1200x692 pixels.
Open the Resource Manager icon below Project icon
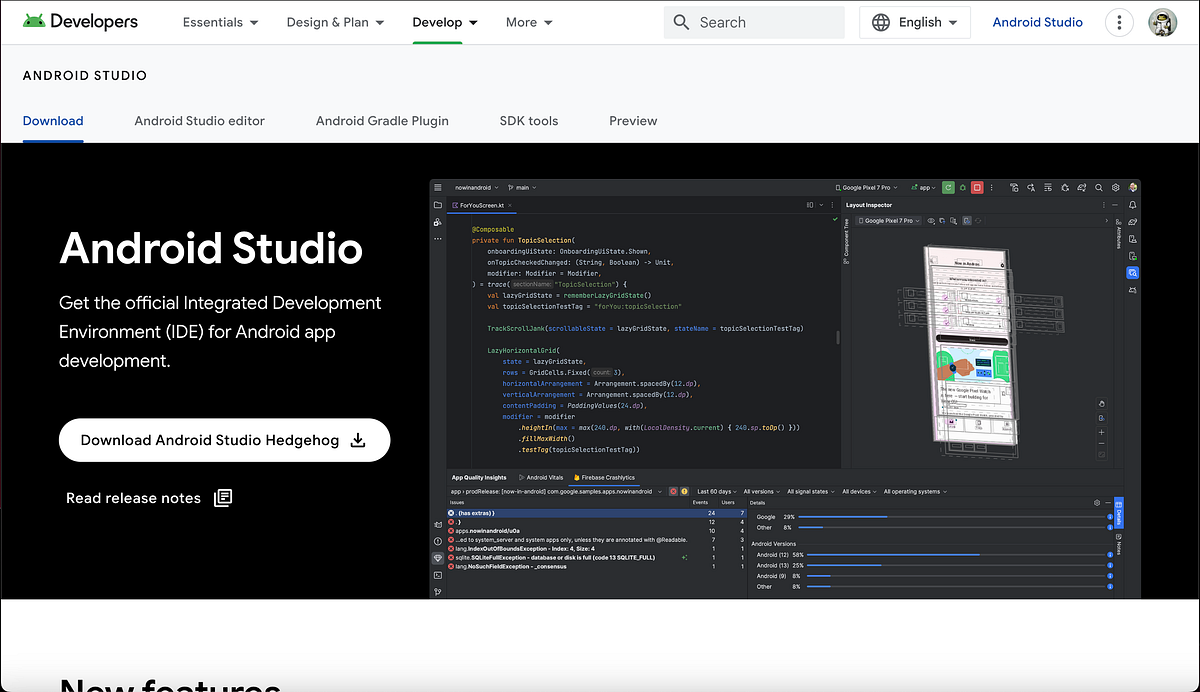(437, 222)
